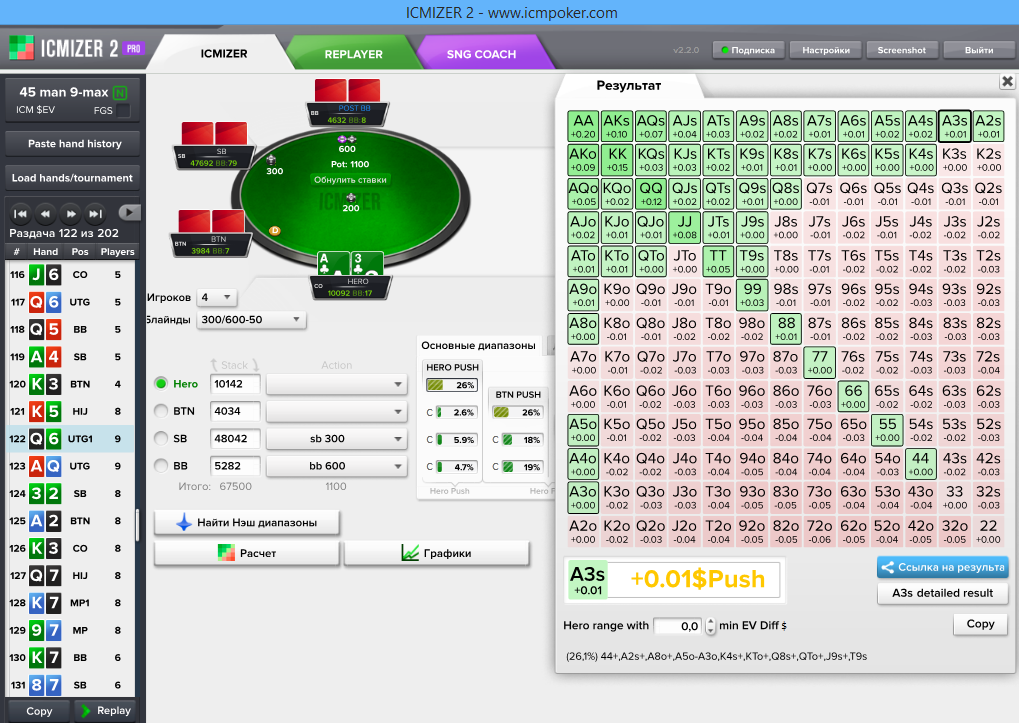Enable the FGS checkbox

pos(123,110)
